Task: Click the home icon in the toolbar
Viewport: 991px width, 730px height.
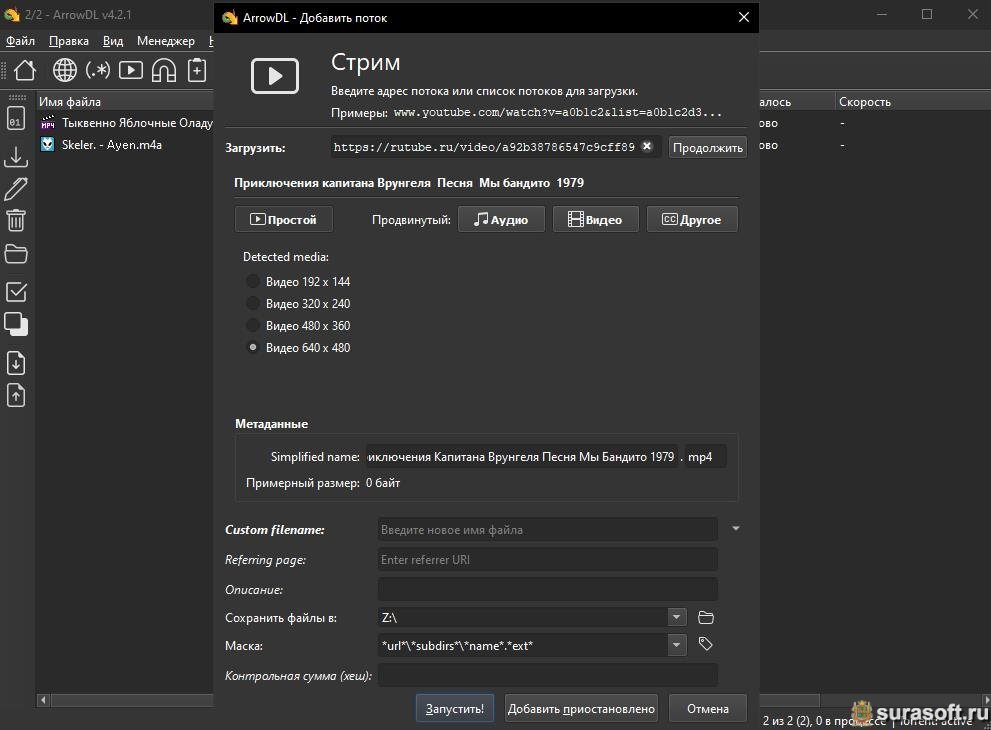Action: [25, 70]
